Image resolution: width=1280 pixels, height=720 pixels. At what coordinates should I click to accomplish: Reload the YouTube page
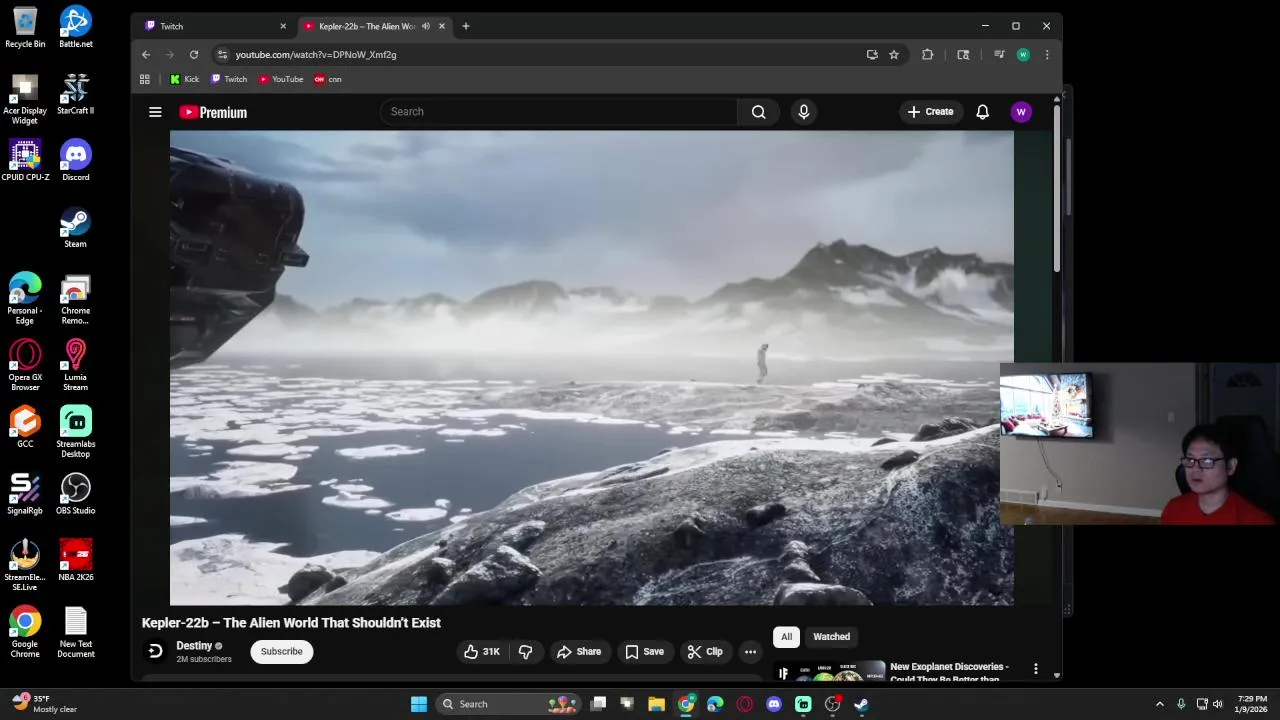(x=194, y=55)
